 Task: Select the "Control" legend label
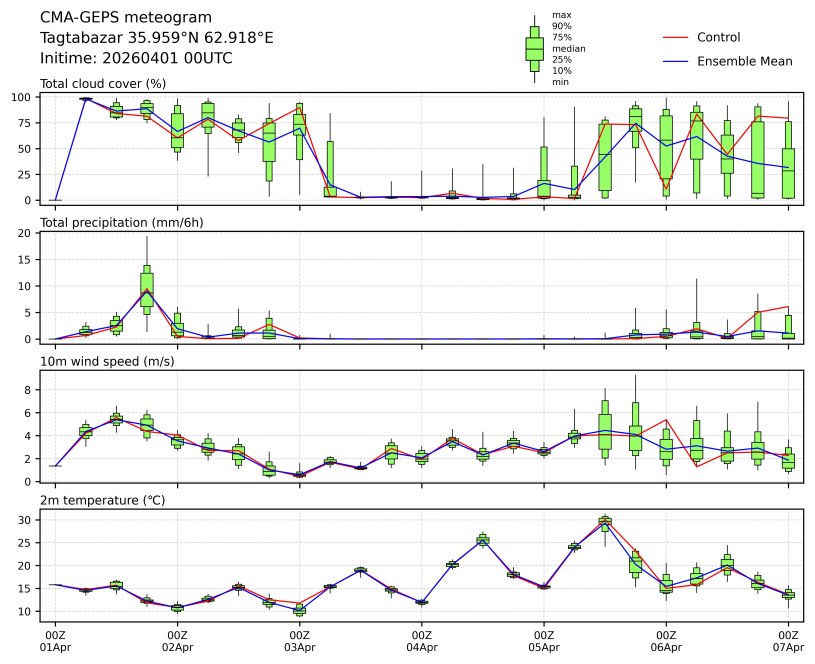click(718, 37)
